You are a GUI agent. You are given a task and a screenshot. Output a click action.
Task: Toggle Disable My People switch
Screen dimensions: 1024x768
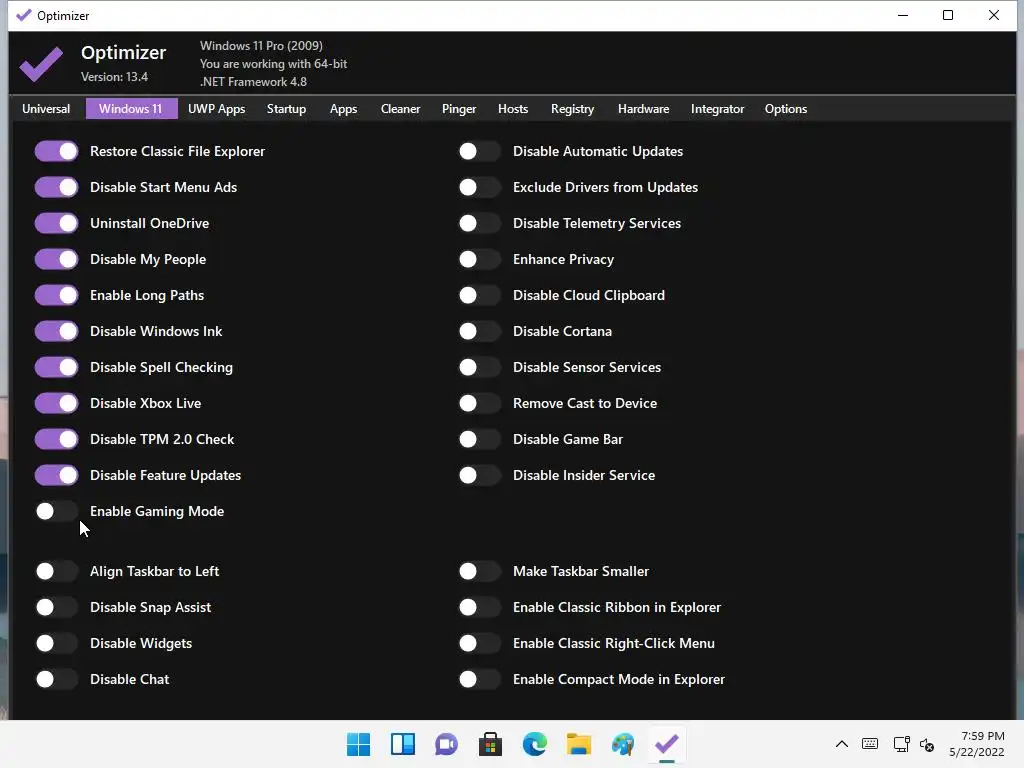pos(57,259)
